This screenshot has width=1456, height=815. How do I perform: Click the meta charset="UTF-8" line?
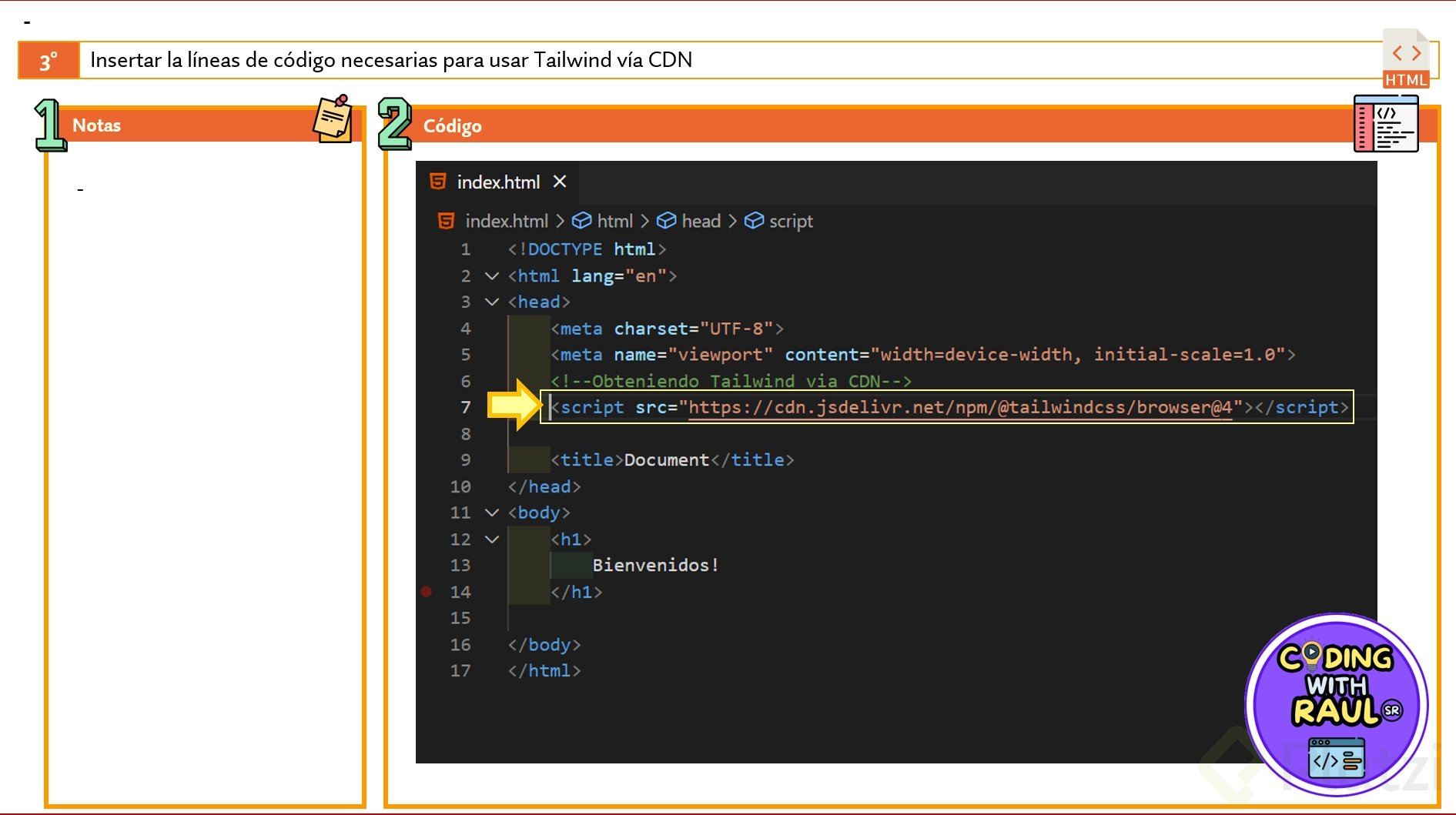point(667,329)
